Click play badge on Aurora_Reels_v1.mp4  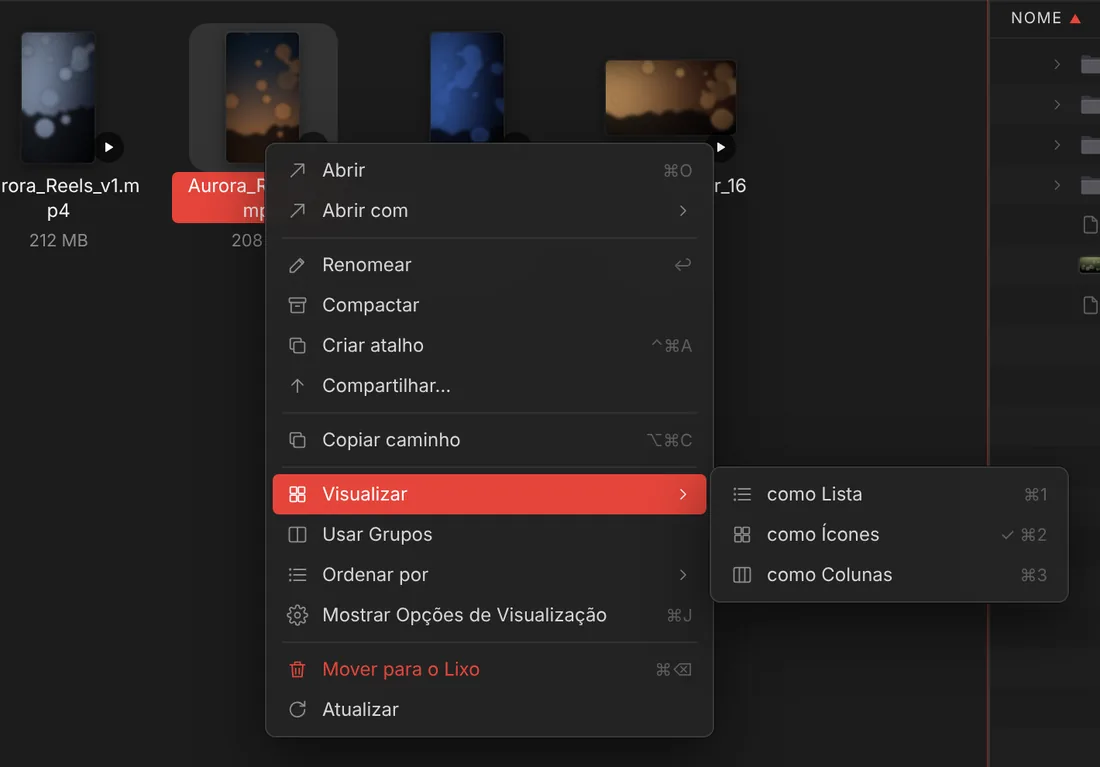coord(109,147)
